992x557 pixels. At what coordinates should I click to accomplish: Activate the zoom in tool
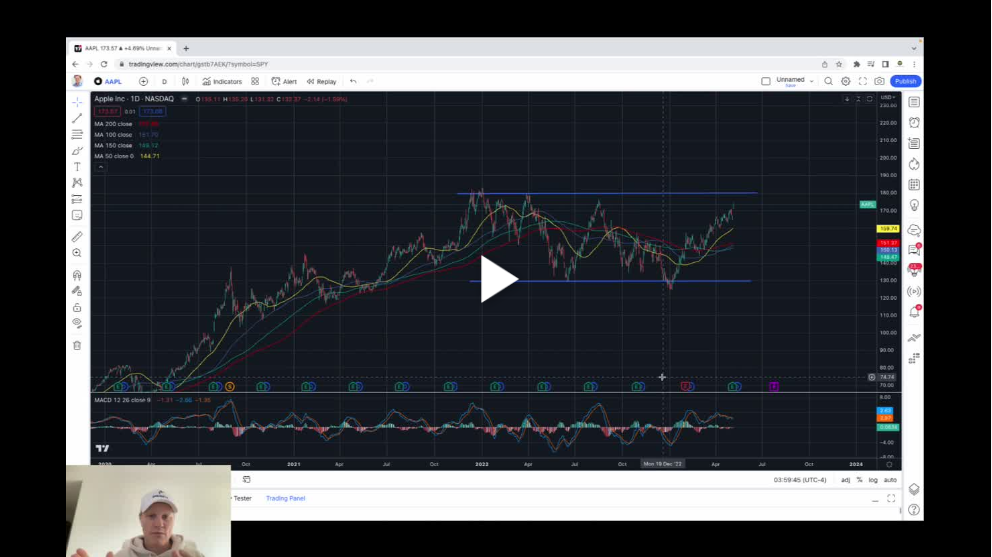77,253
